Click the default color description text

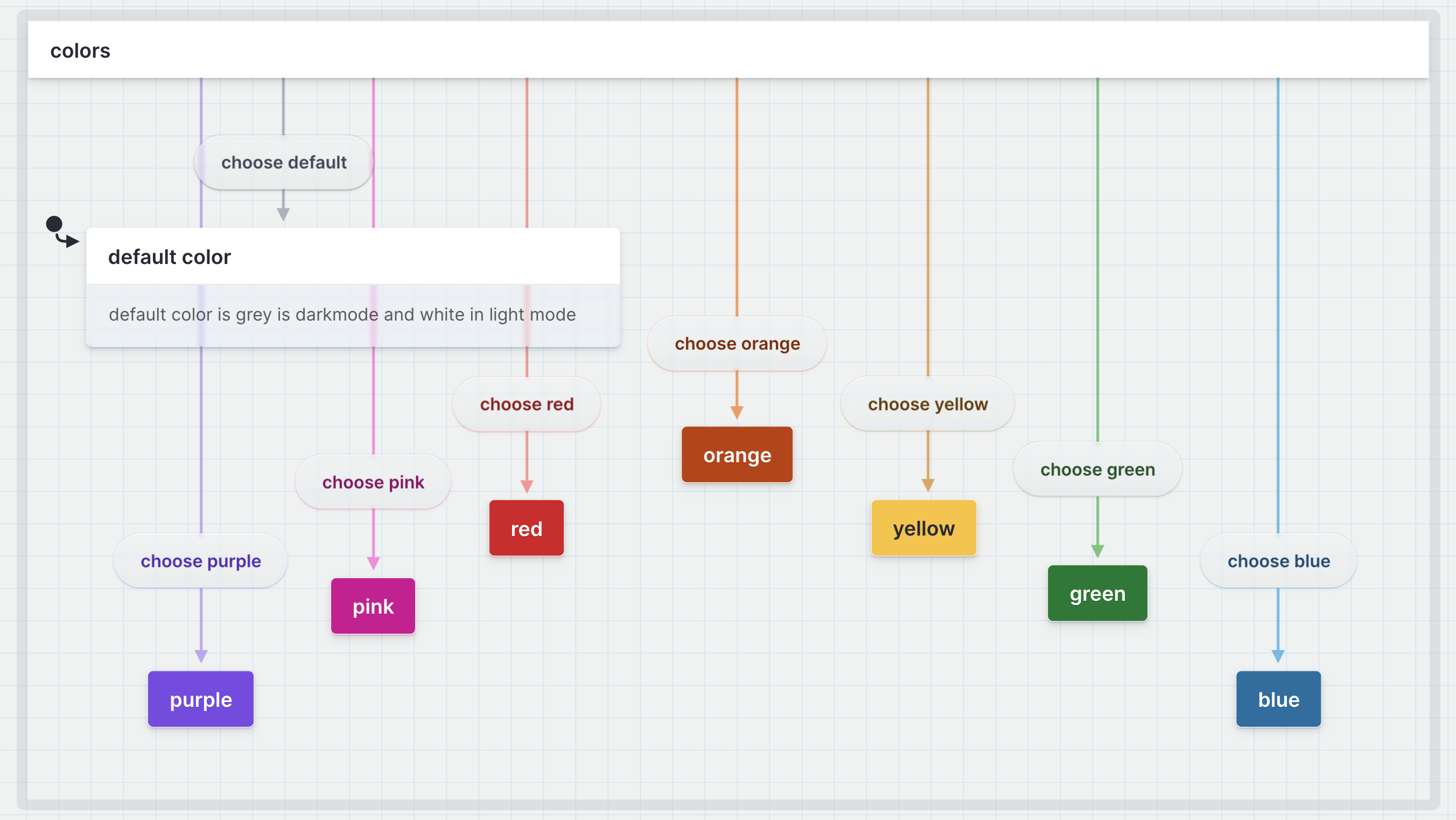(x=342, y=315)
